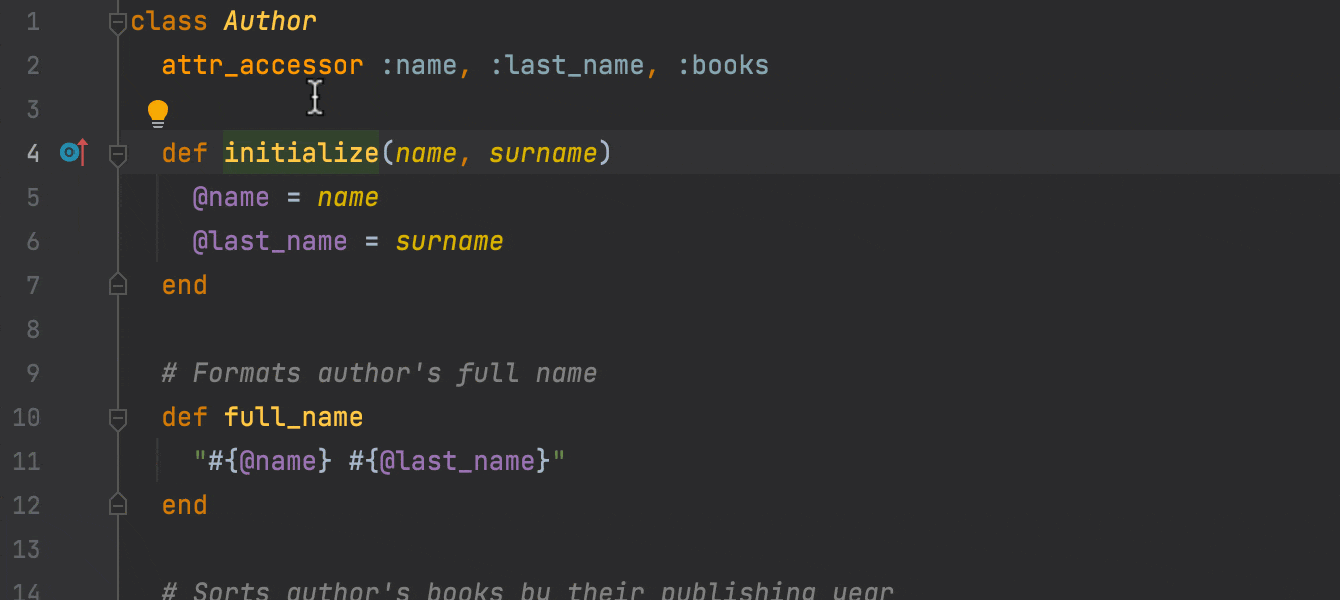Click the yellow lightbulb intention action icon

(x=158, y=112)
